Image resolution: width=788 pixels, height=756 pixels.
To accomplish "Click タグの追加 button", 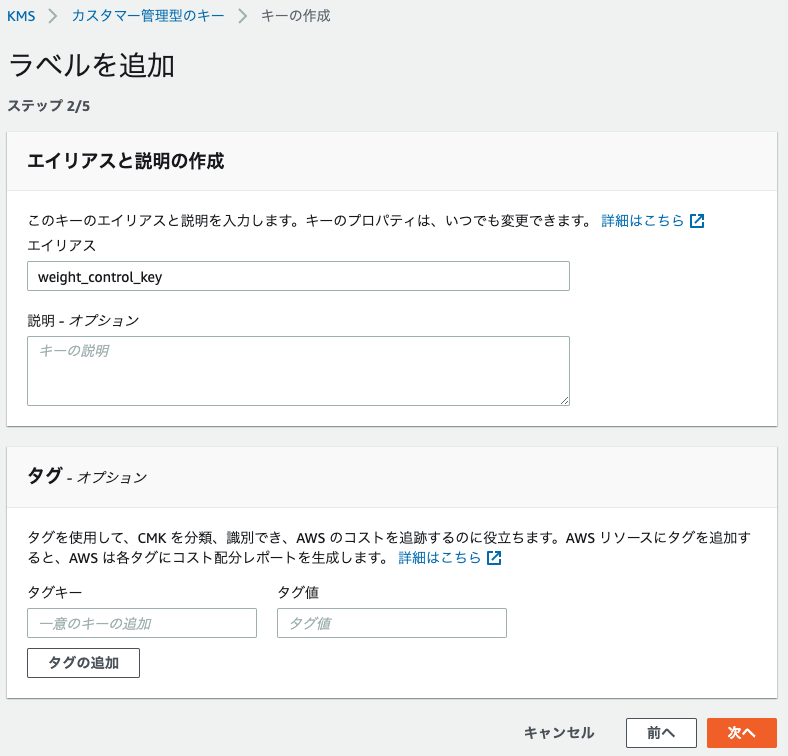I will (83, 663).
